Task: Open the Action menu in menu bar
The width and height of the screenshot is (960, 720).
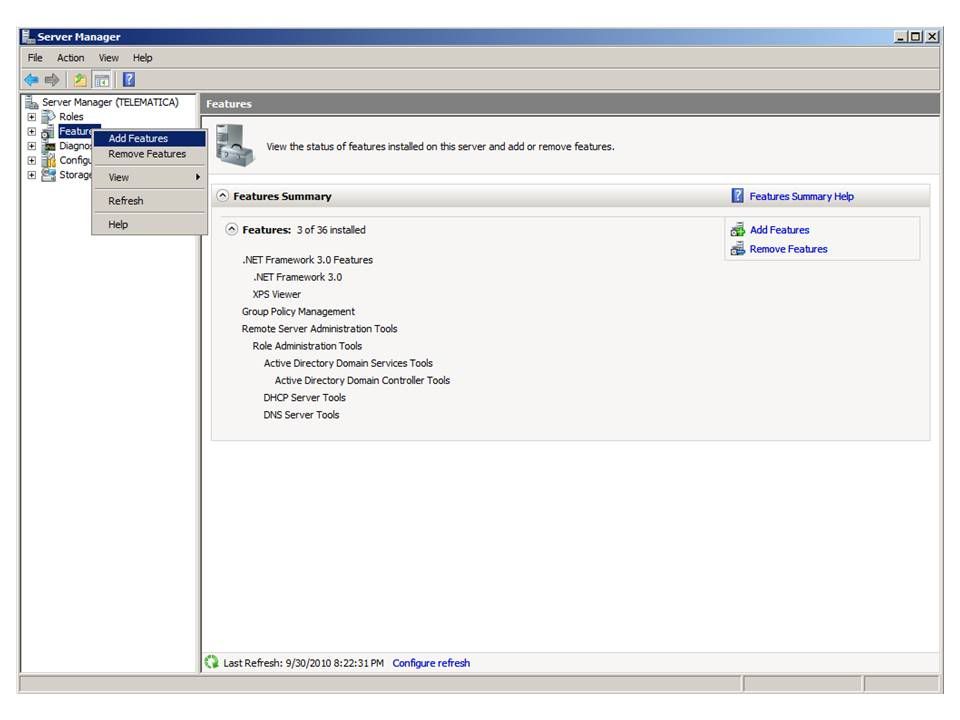Action: point(70,58)
